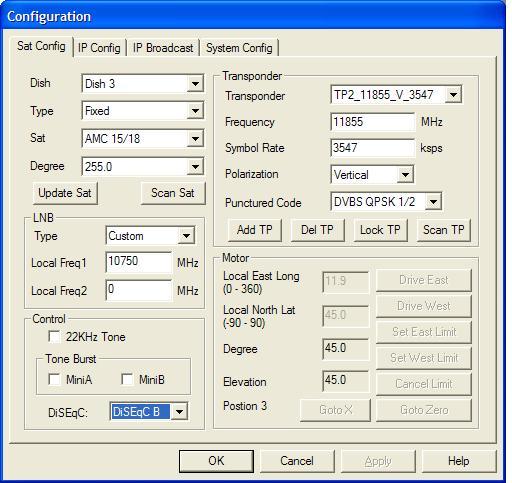Click the Cancel Limit button
Screen dimensions: 512x483
point(424,384)
